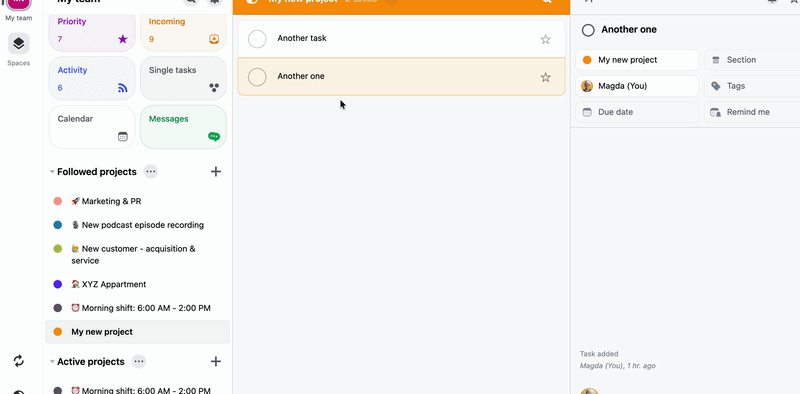Collapse the Active projects section
The image size is (800, 394).
[x=52, y=361]
